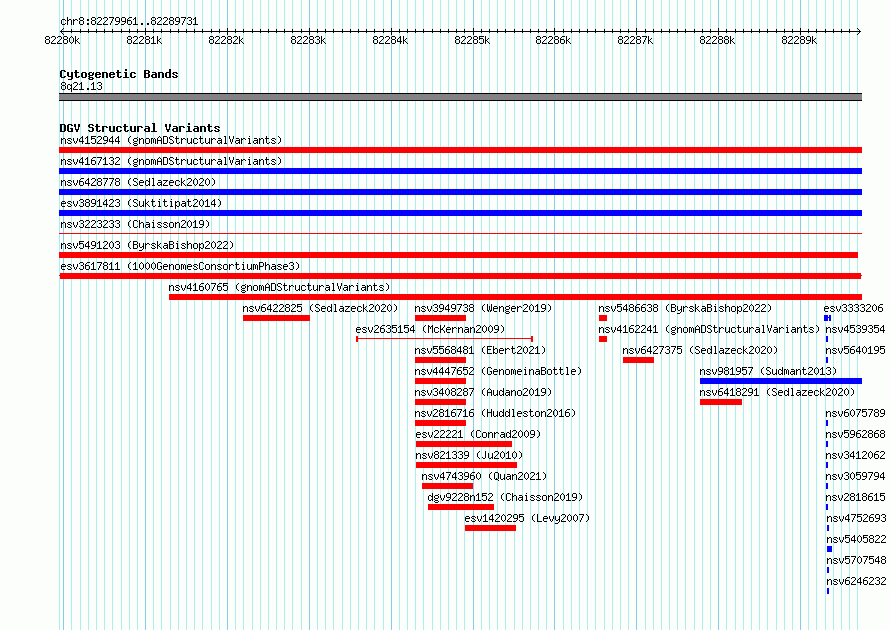The image size is (890, 630).
Task: Click the blue esv3891423 full-width bar
Action: [x=460, y=213]
